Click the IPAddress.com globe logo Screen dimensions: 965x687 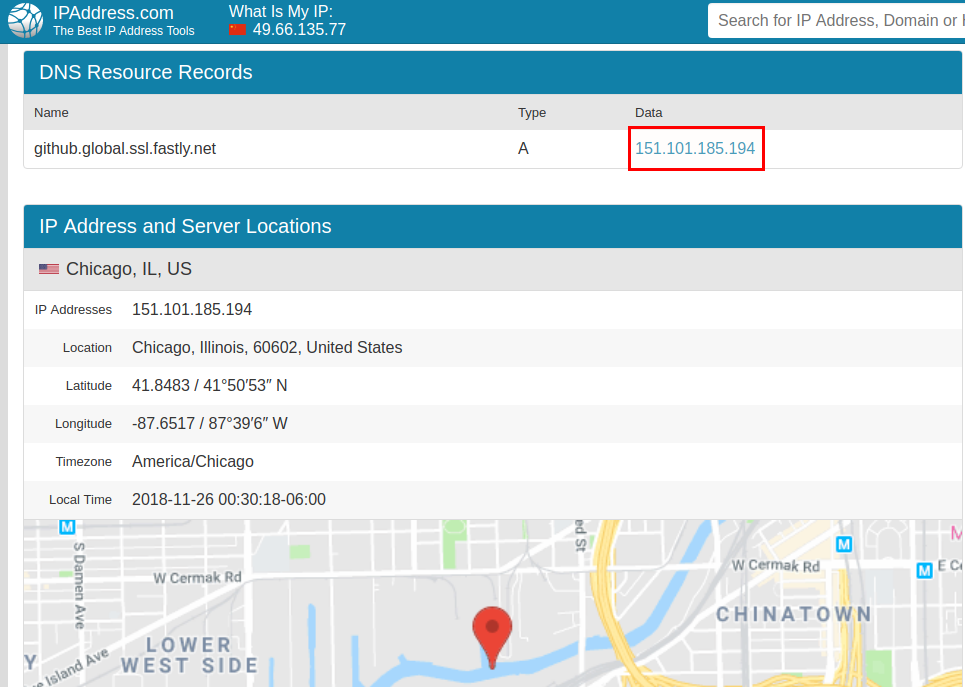(x=25, y=20)
